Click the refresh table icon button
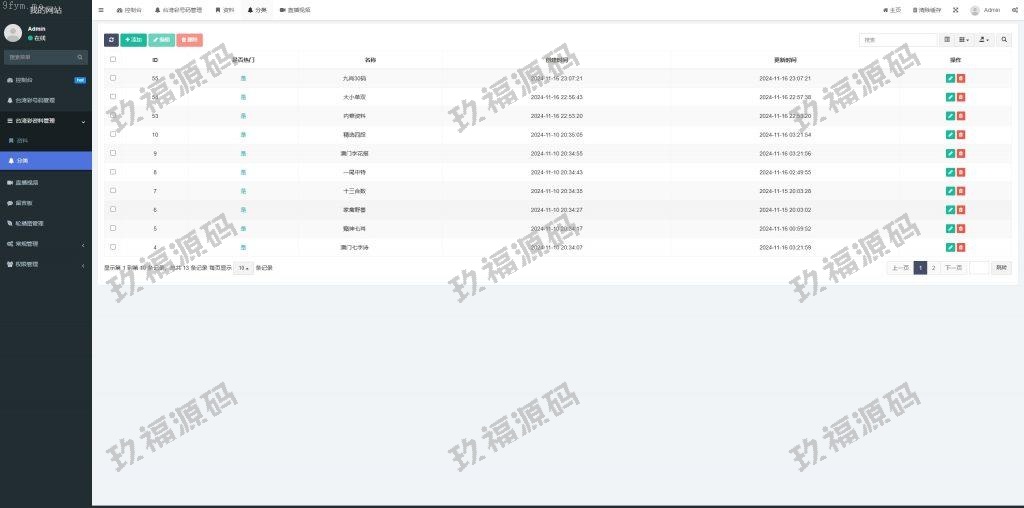This screenshot has height=508, width=1024. tap(111, 40)
